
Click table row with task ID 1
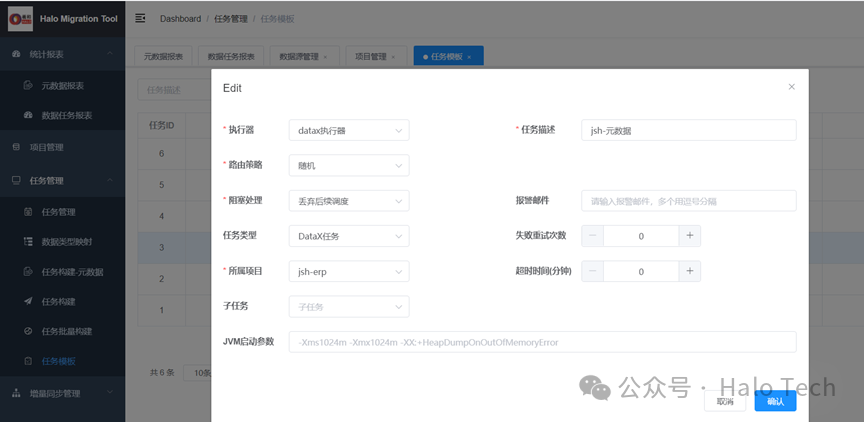(161, 310)
